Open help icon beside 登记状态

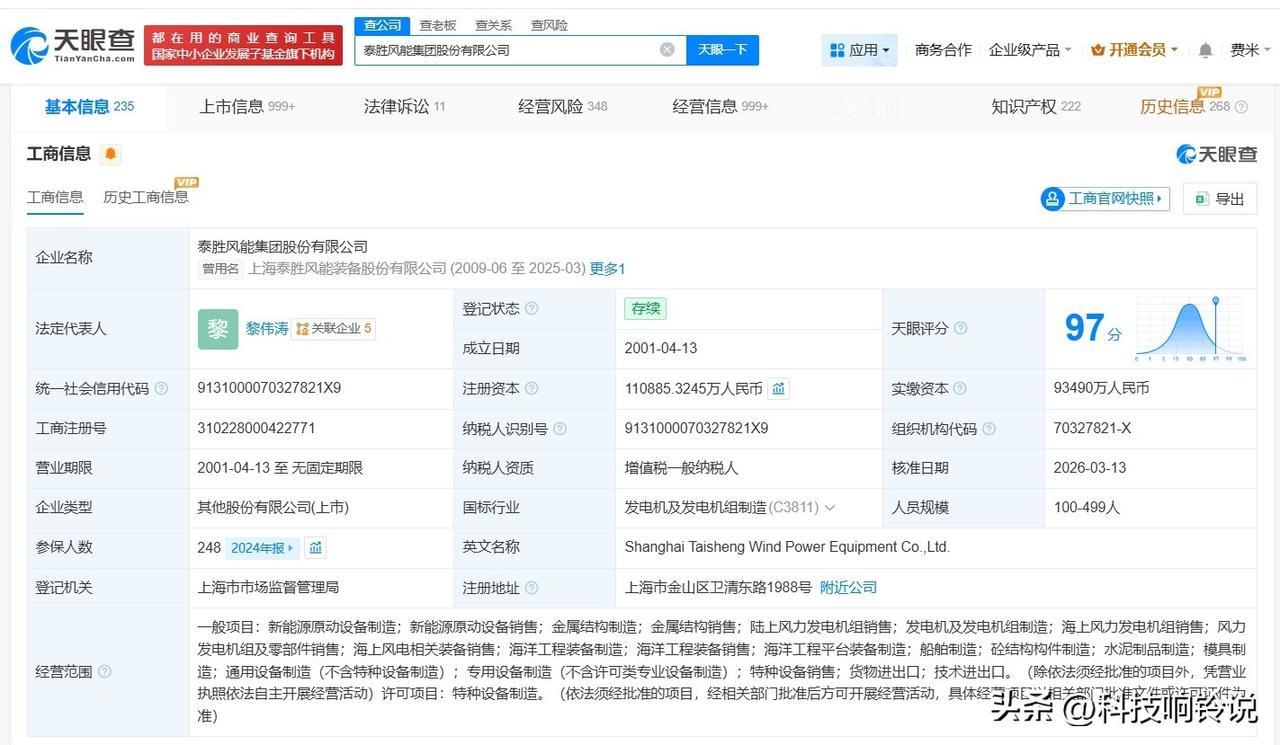click(531, 309)
